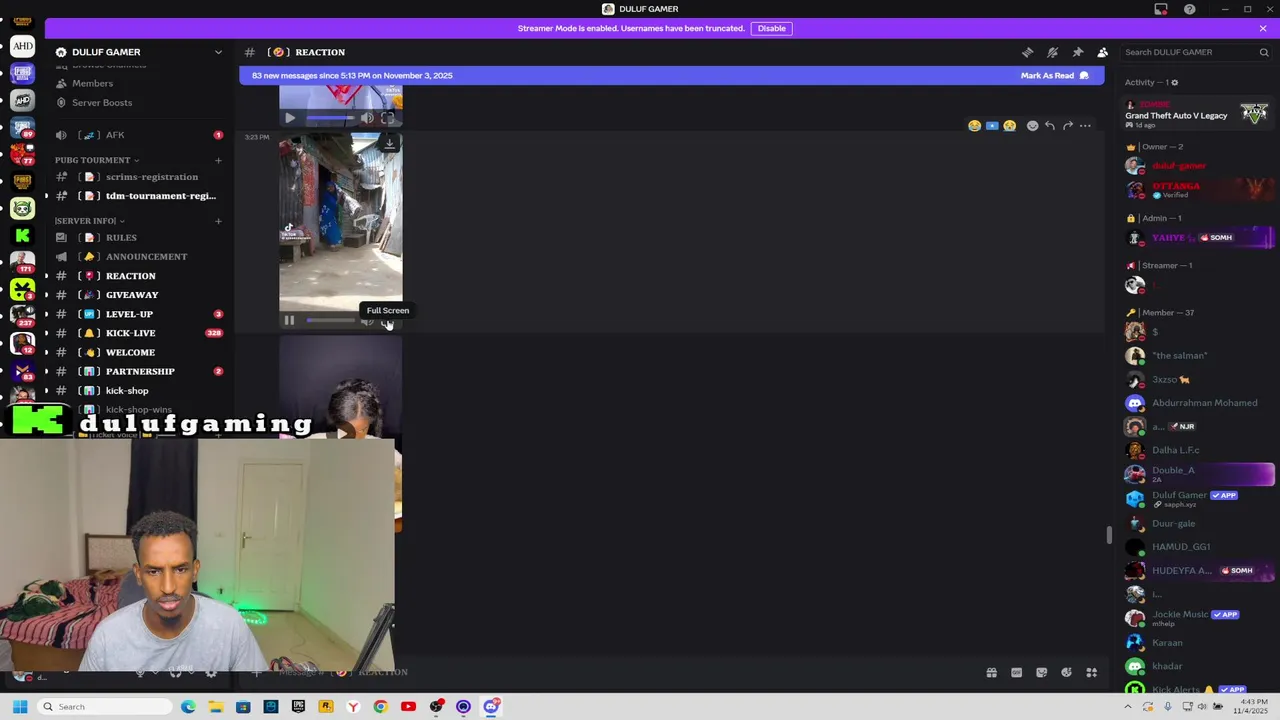Toggle channel notification settings bell icon
The width and height of the screenshot is (1280, 720).
point(1052,52)
